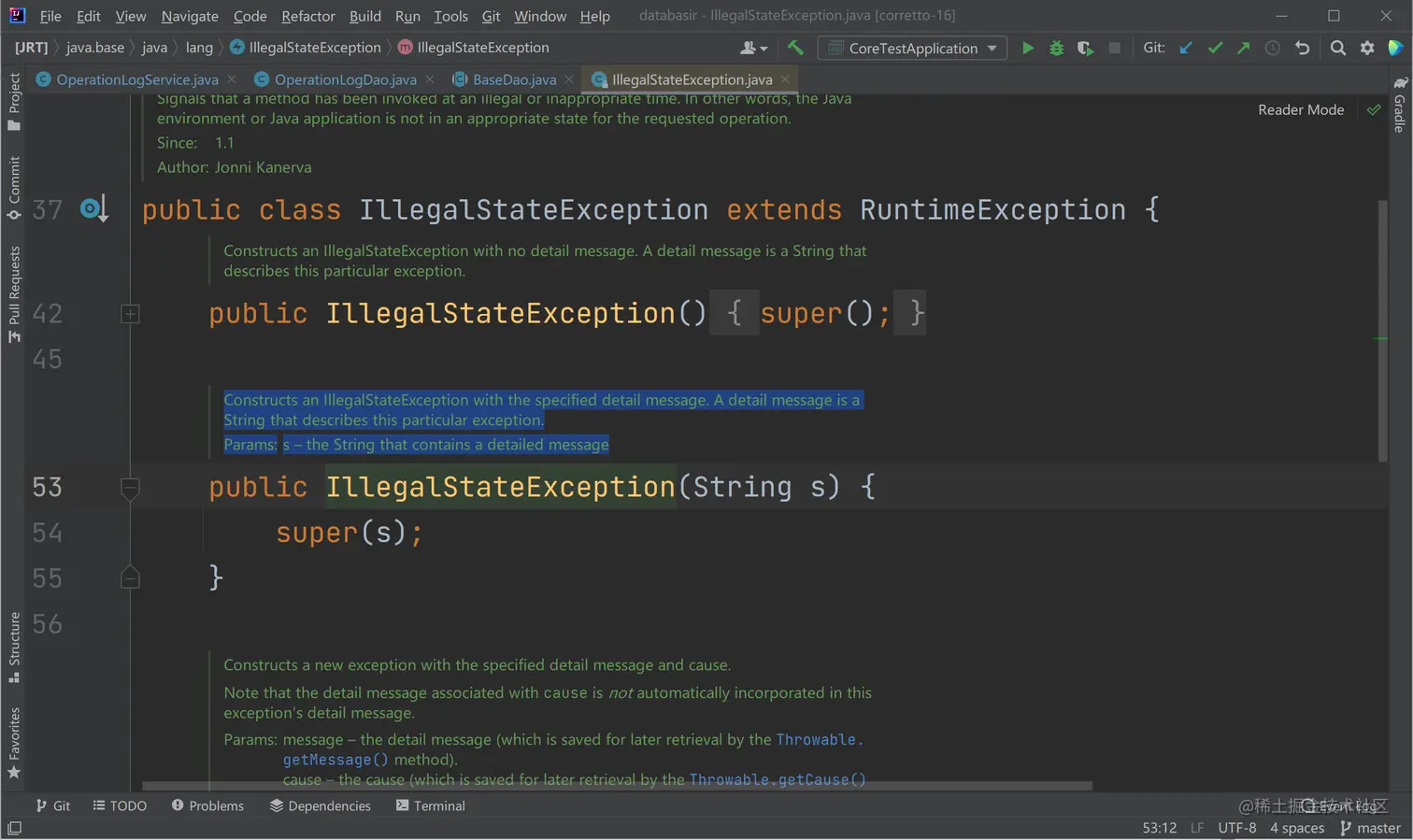Toggle the Favorites tool window
The height and width of the screenshot is (840, 1413).
click(x=14, y=743)
